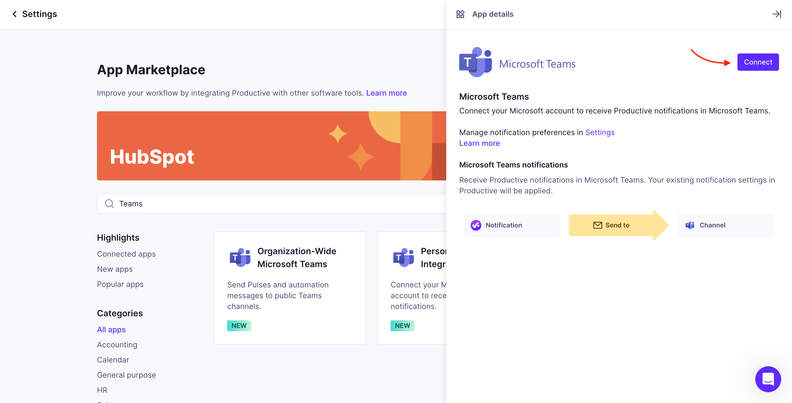Select Accounting category
Screen dimensions: 792x403
pos(117,345)
